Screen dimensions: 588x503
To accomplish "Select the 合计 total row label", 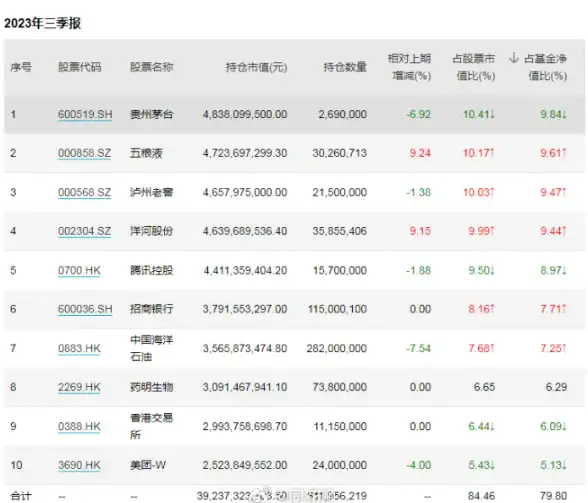I will pos(21,496).
